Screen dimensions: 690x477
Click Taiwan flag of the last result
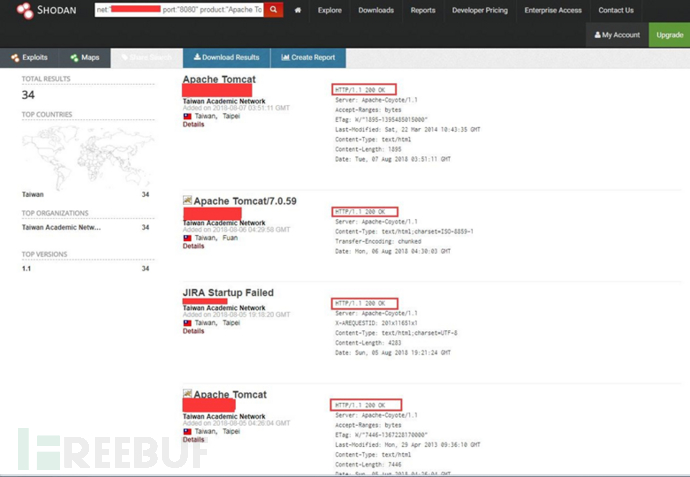click(x=187, y=432)
